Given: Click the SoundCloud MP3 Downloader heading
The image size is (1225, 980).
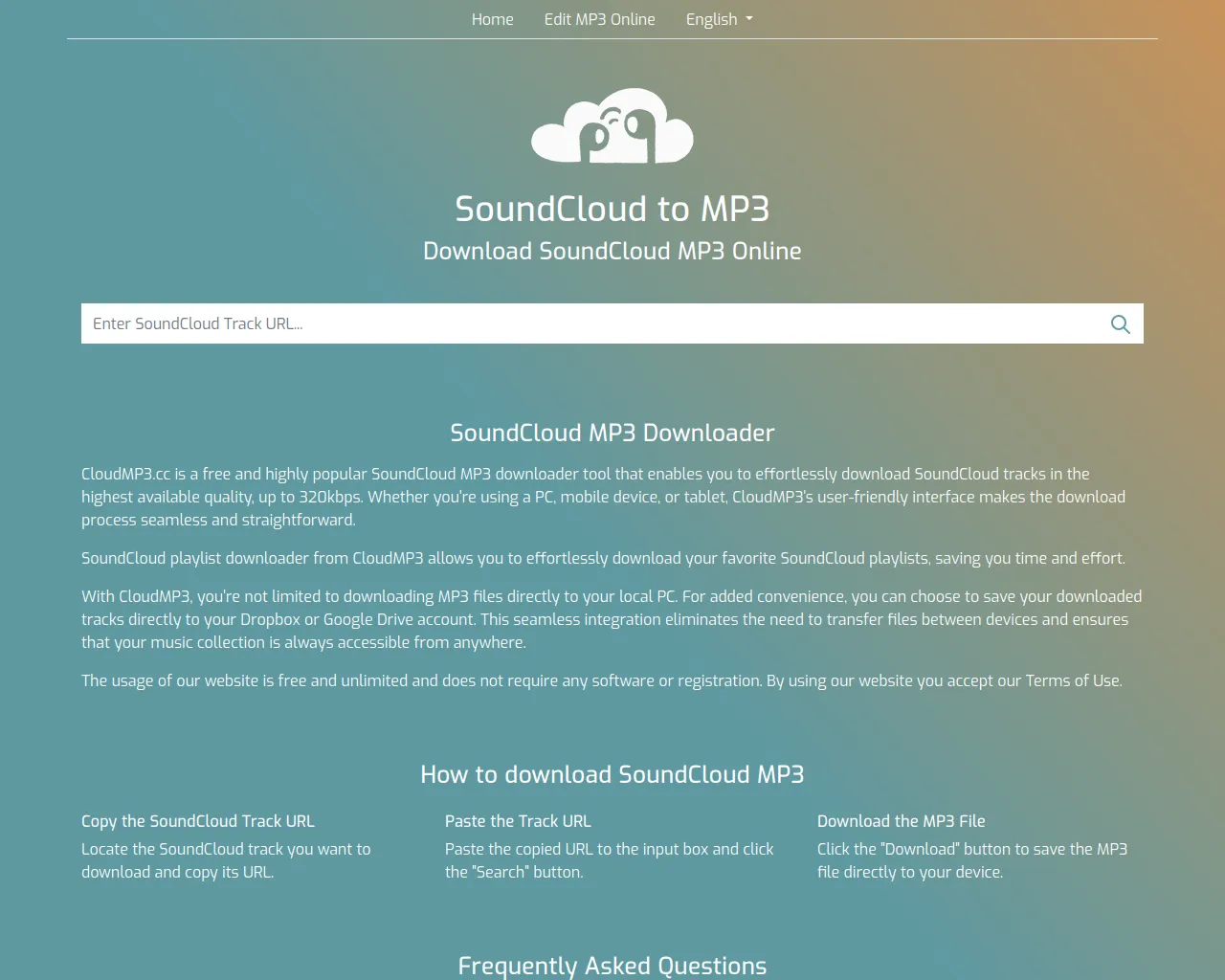Looking at the screenshot, I should (x=612, y=433).
